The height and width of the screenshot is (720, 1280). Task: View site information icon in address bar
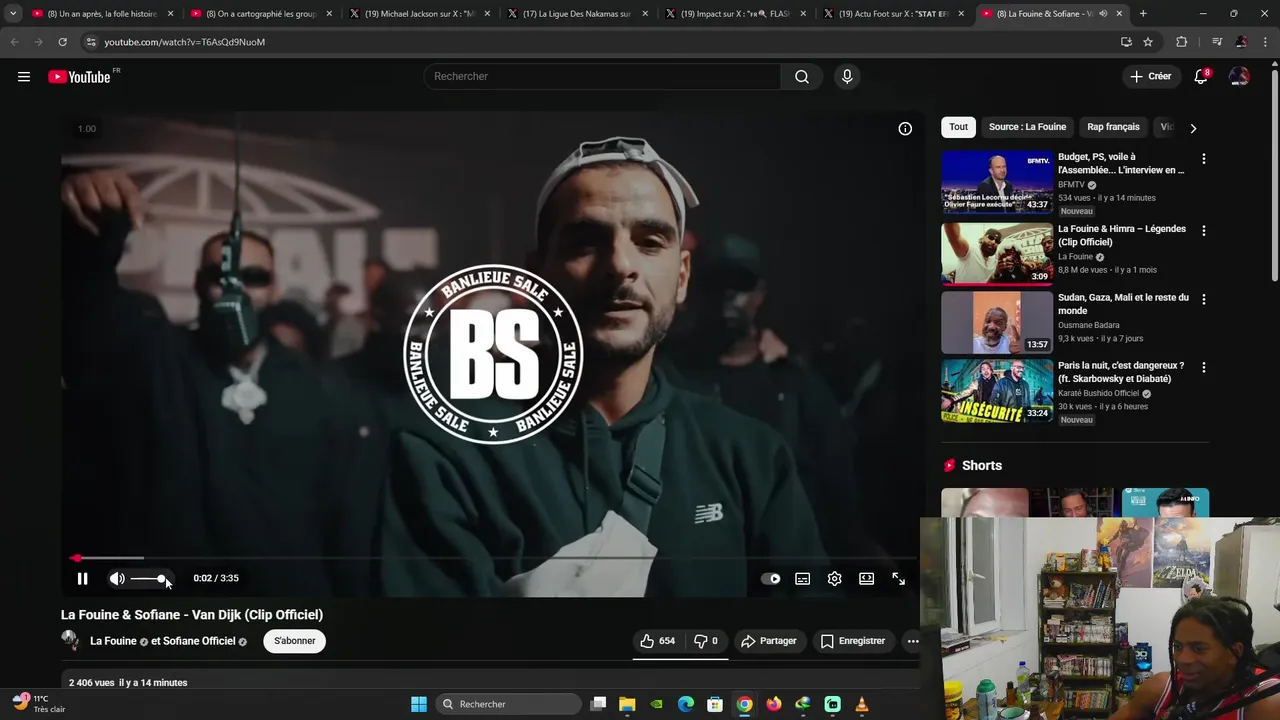coord(91,42)
